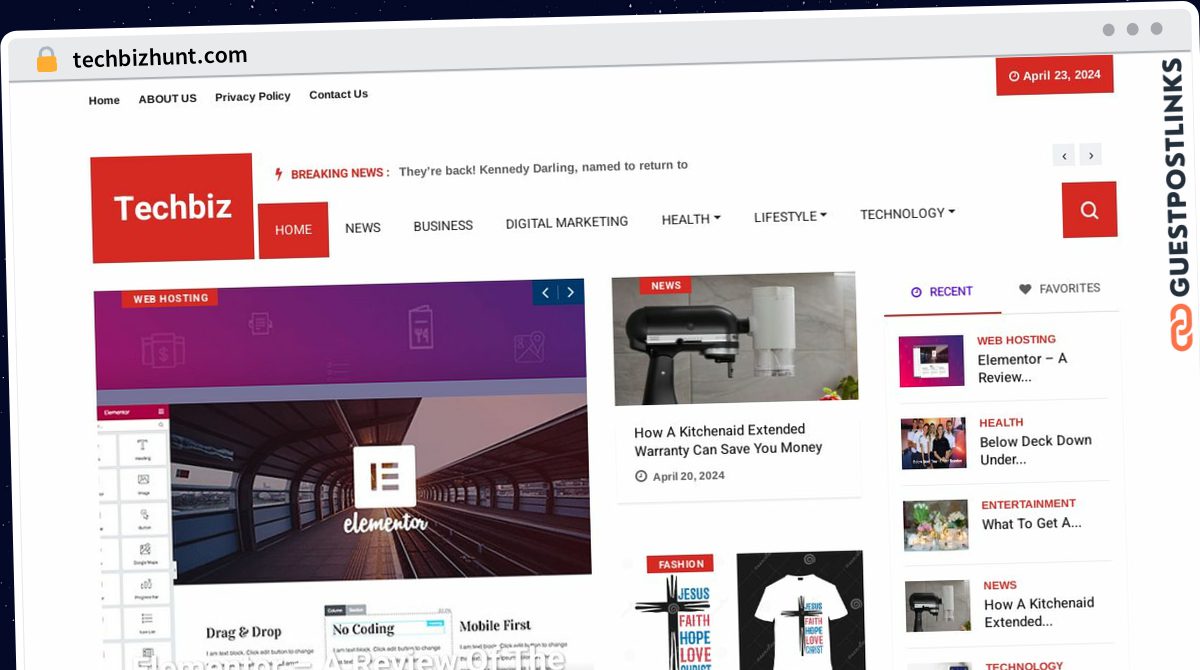1200x670 pixels.
Task: Open the ABOUT US page link
Action: tap(167, 99)
